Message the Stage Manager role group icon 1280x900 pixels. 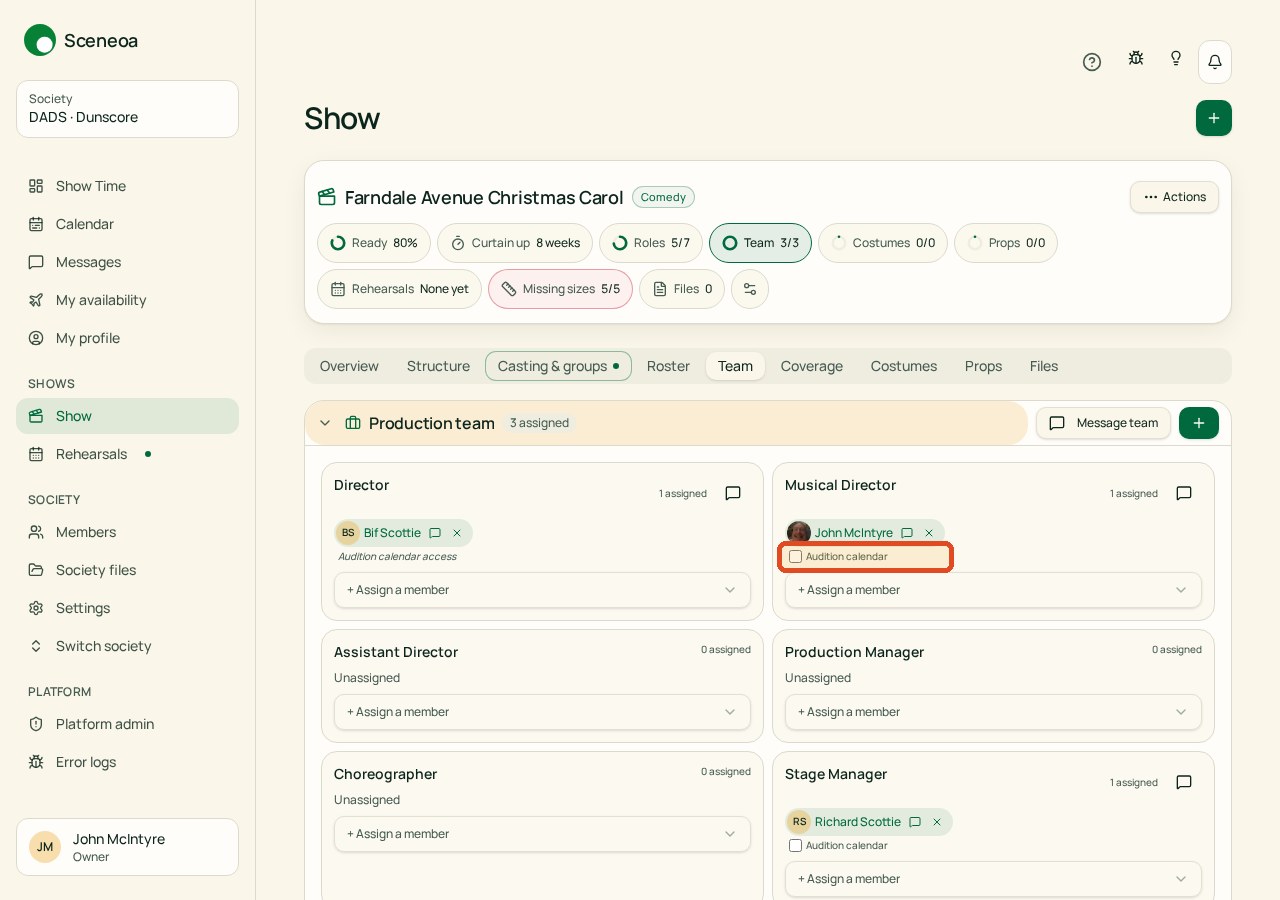[1184, 782]
